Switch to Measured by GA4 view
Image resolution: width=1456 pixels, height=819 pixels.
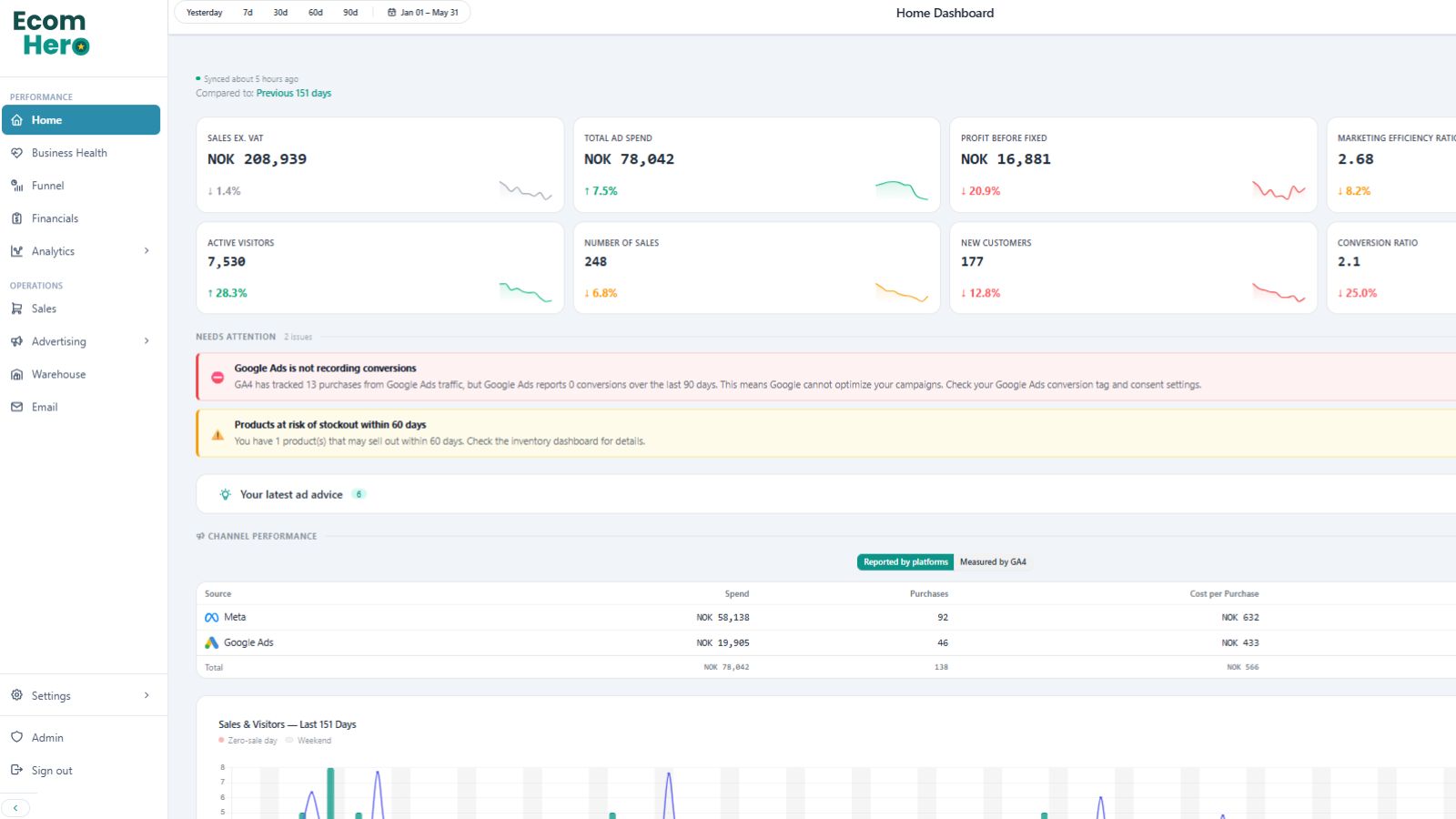point(993,562)
